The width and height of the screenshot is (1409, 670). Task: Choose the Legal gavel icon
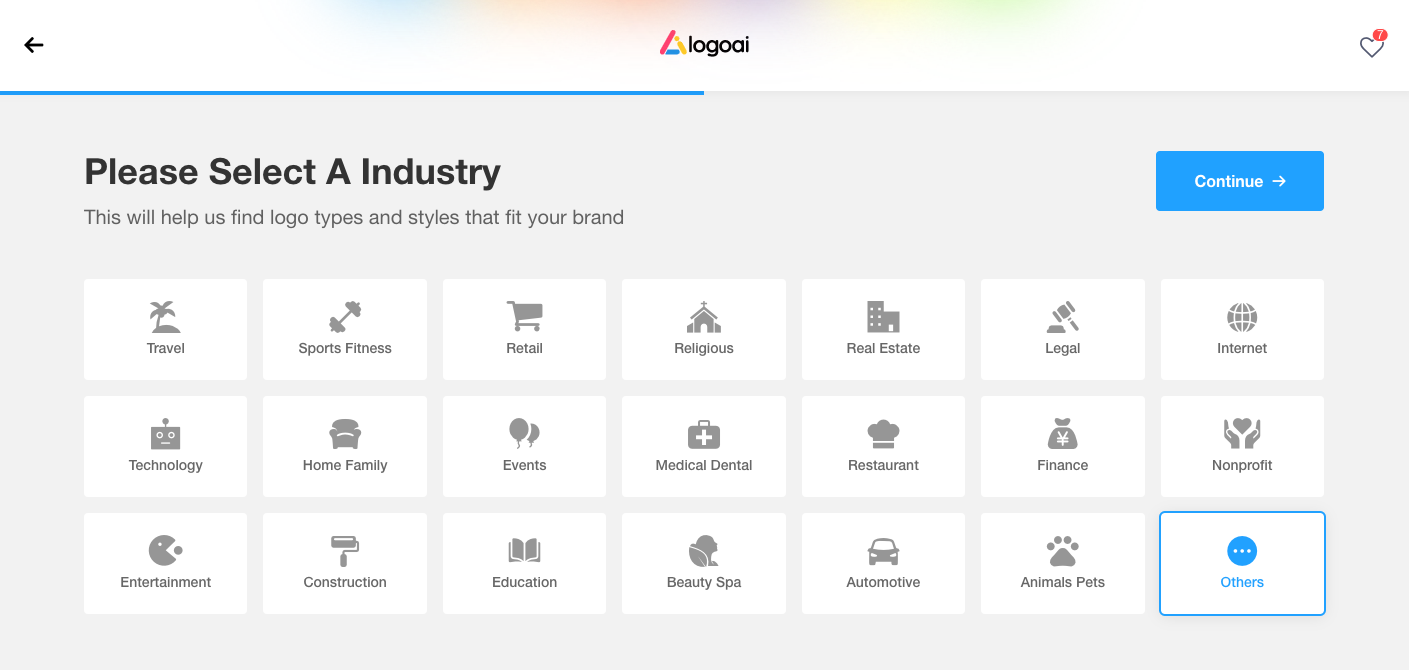[1062, 317]
